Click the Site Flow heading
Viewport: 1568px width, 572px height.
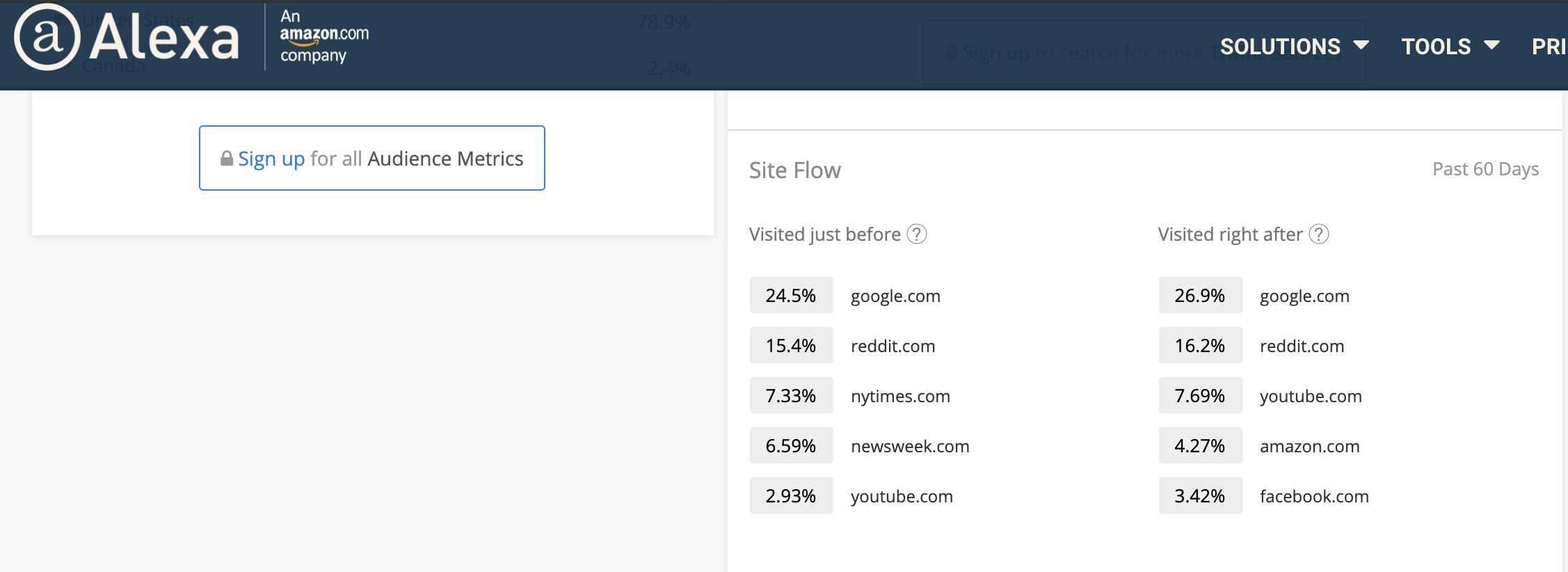tap(794, 170)
